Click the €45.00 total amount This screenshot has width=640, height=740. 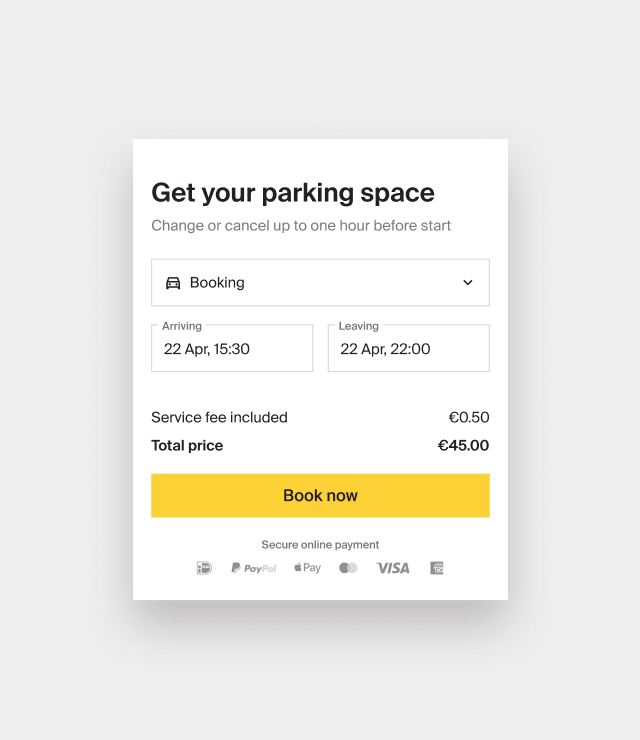[x=464, y=446]
